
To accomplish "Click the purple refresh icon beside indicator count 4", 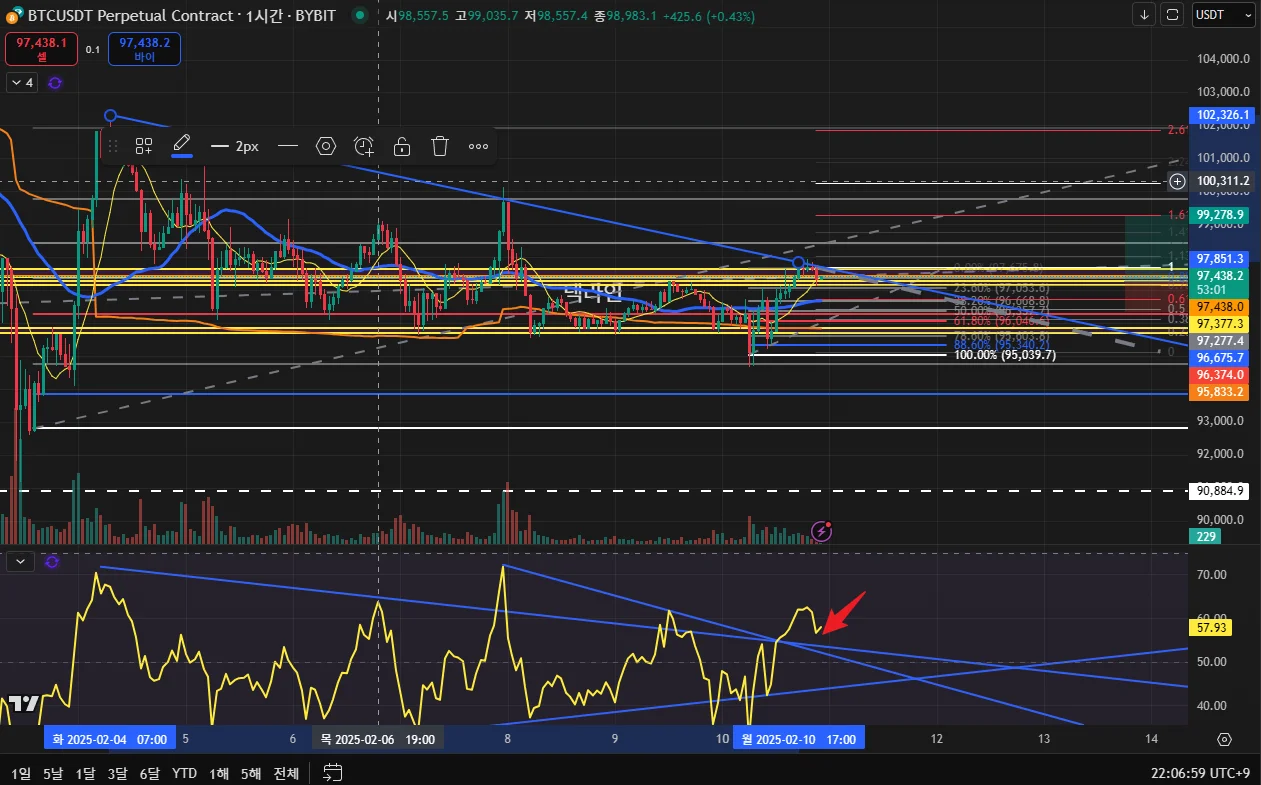I will [x=55, y=83].
